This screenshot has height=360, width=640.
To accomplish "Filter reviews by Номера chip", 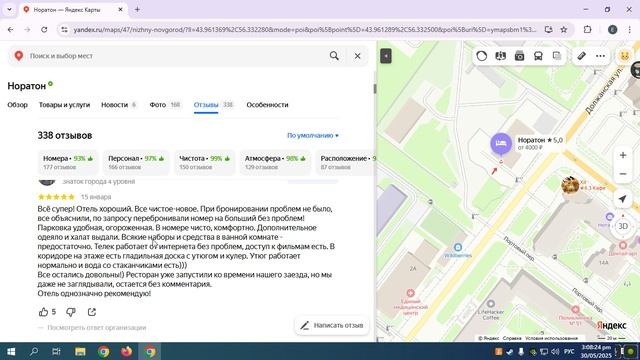I will (68, 162).
